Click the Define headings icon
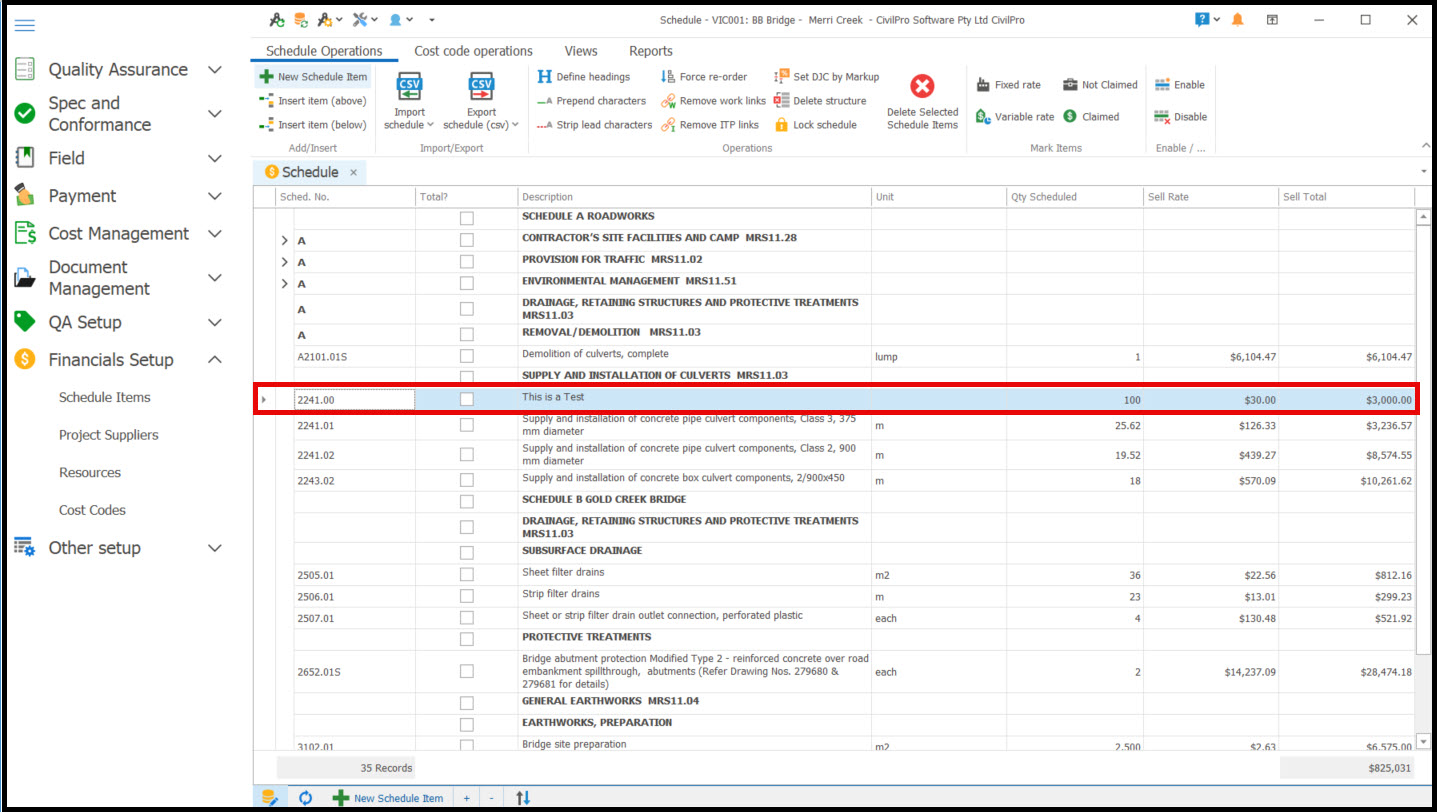1437x812 pixels. (x=545, y=77)
